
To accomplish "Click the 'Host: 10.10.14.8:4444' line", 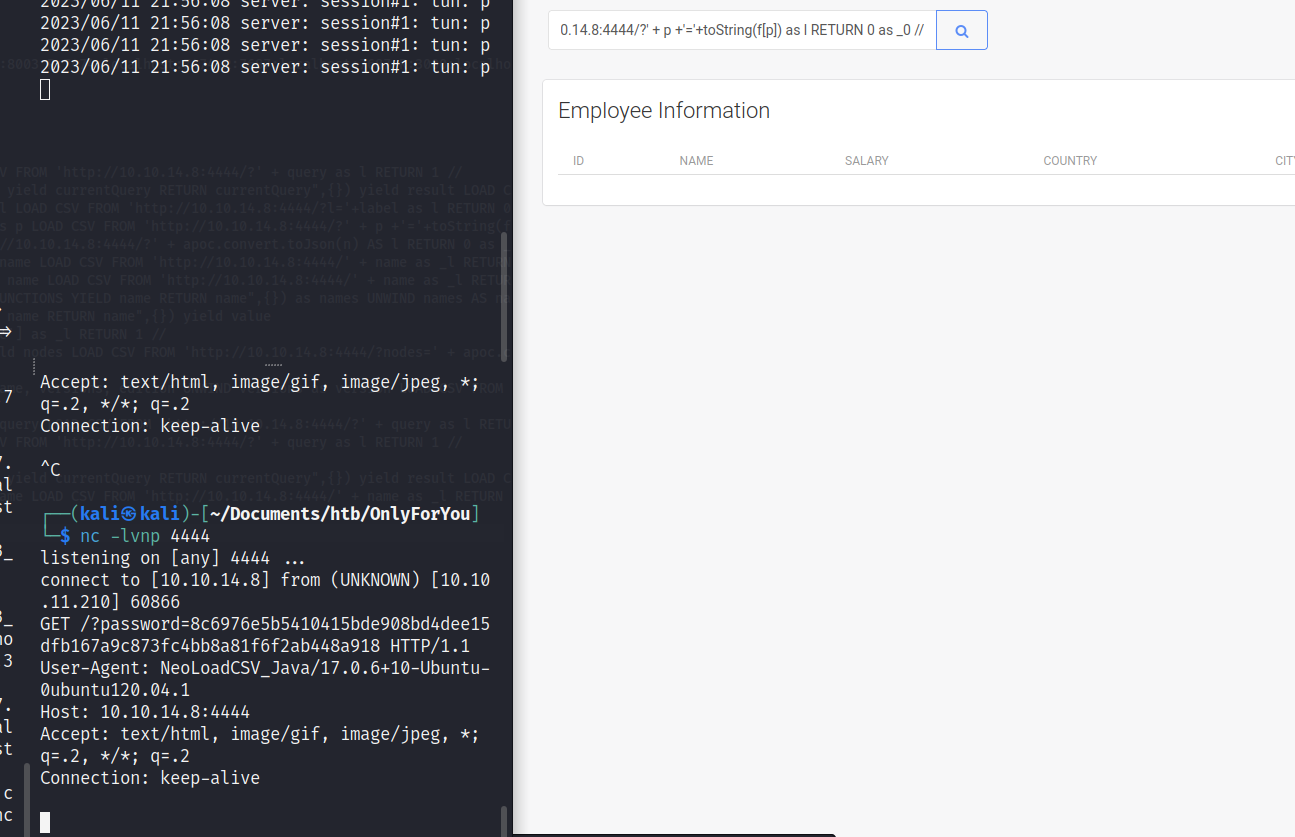I will 145,712.
